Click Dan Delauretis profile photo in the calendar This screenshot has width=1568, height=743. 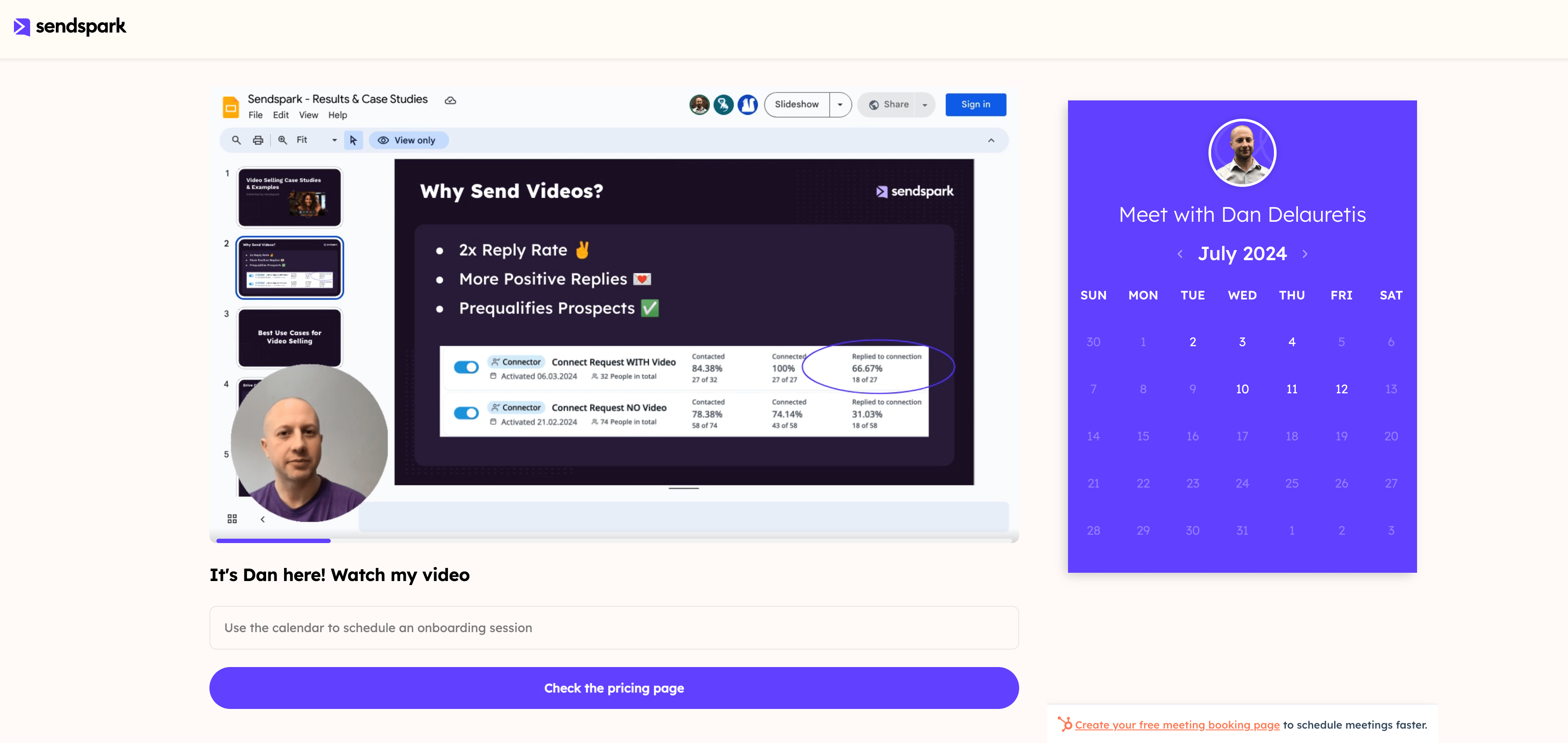(x=1242, y=152)
